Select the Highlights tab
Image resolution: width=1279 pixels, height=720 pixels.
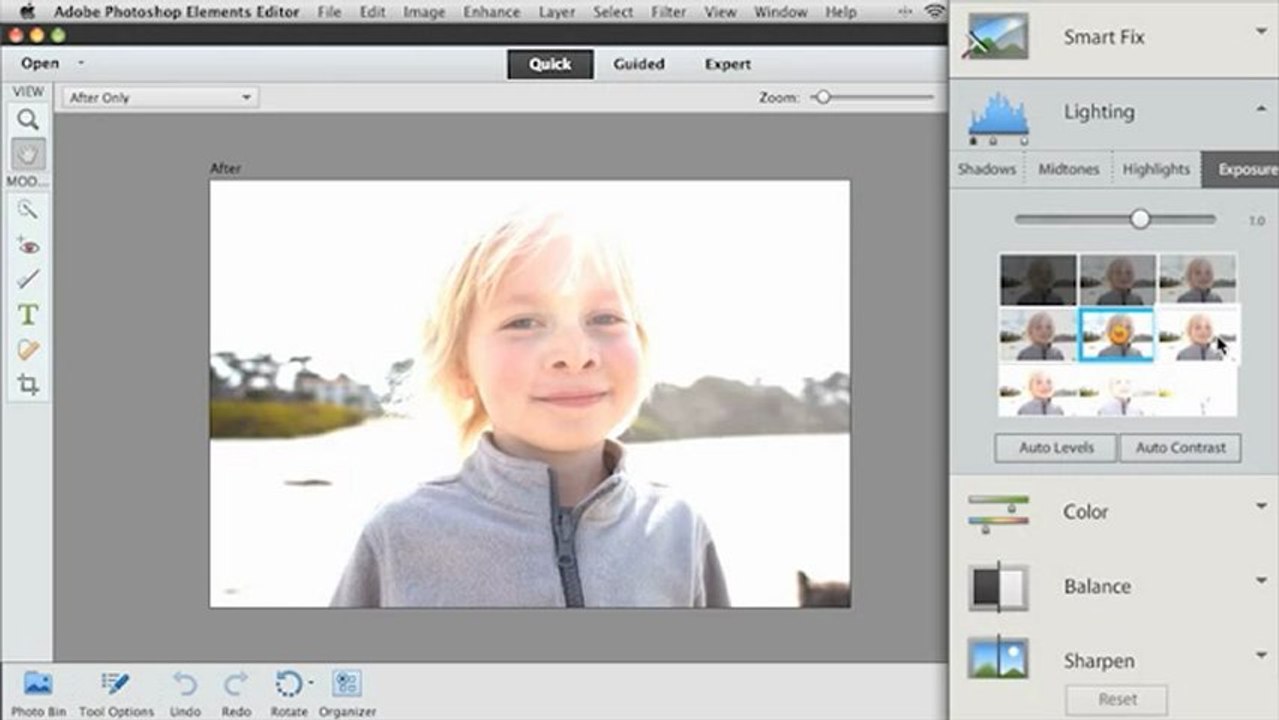(x=1155, y=169)
